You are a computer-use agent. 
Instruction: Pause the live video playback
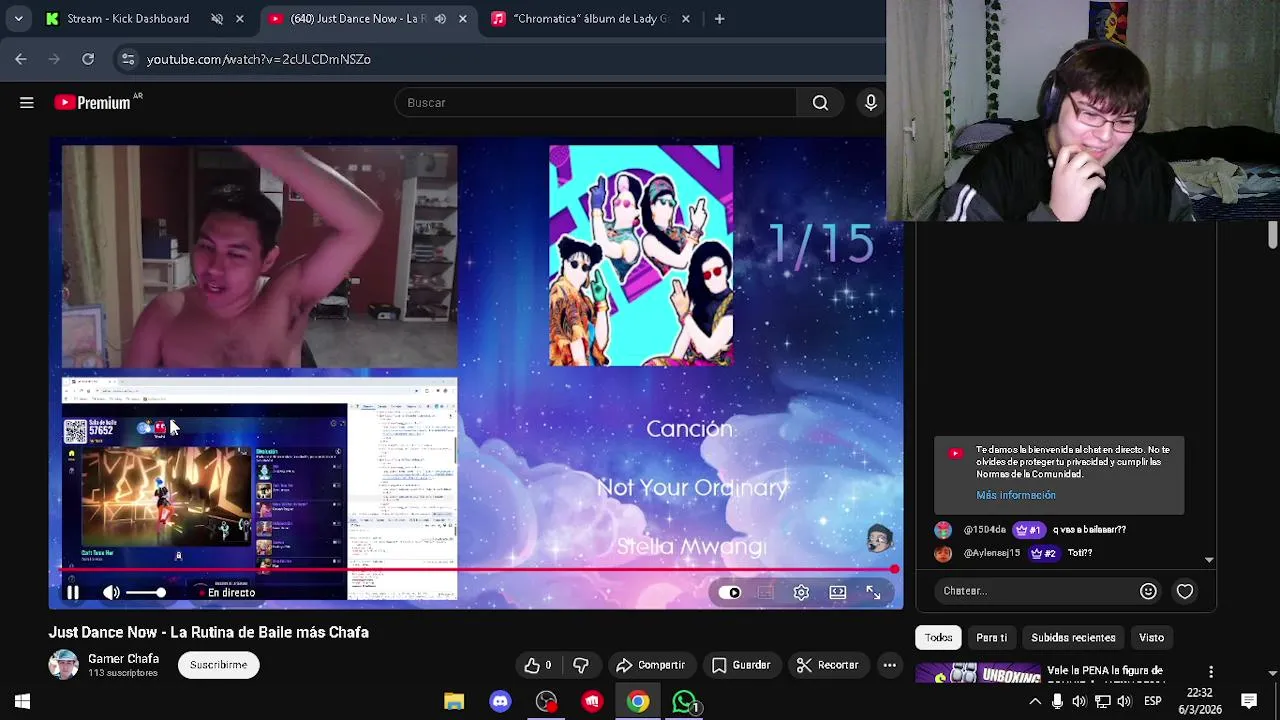pos(73,593)
